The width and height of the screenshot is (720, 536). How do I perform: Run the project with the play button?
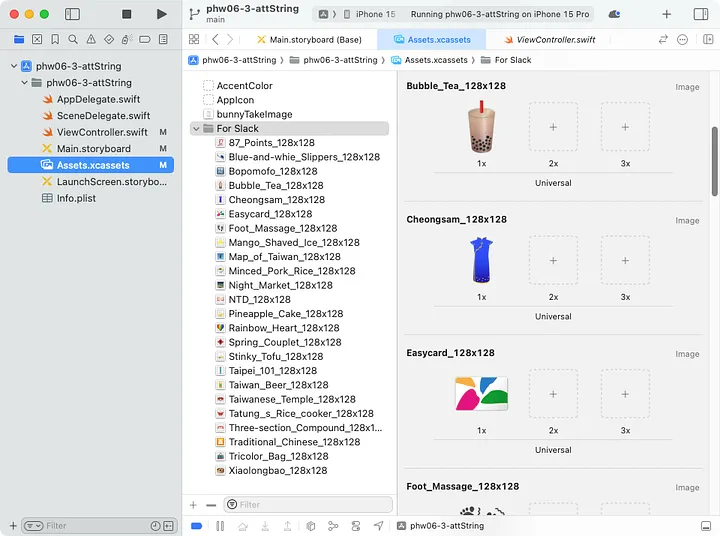click(x=161, y=14)
